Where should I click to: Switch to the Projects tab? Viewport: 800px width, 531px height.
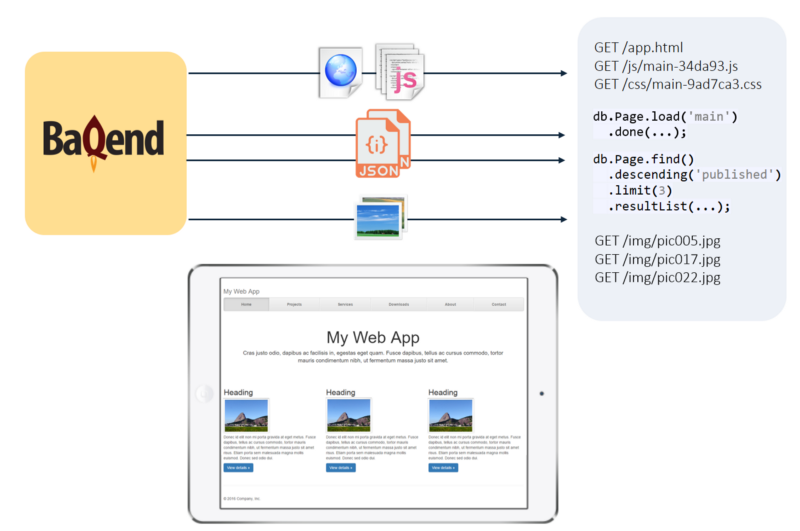point(294,305)
